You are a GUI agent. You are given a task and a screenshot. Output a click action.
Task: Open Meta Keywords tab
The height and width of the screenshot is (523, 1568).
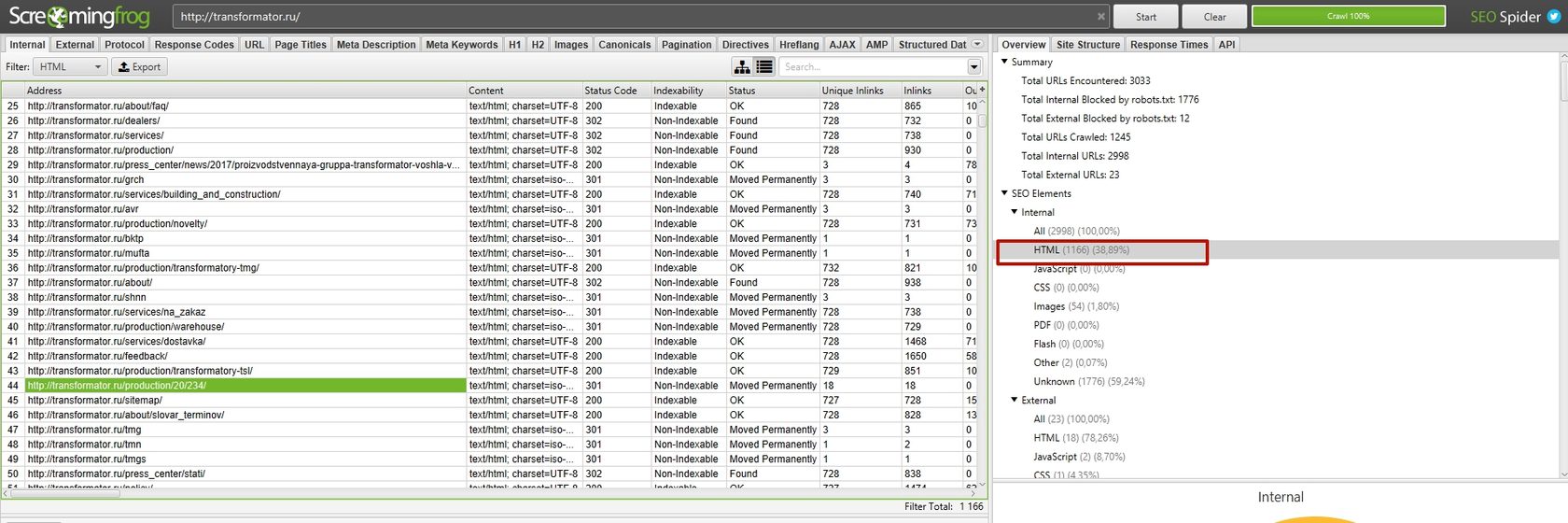tap(462, 44)
